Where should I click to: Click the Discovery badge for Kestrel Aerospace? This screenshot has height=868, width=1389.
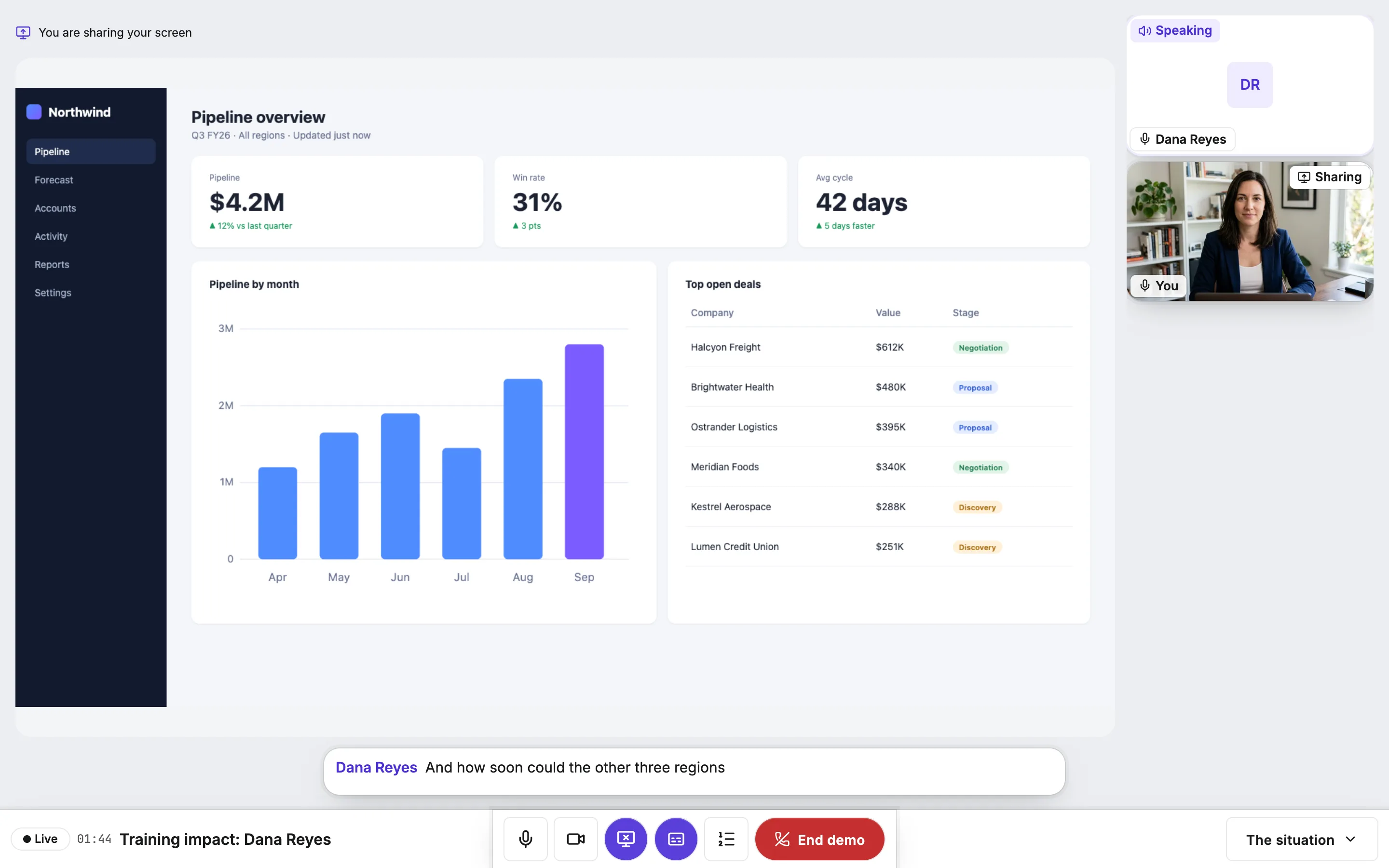point(977,507)
